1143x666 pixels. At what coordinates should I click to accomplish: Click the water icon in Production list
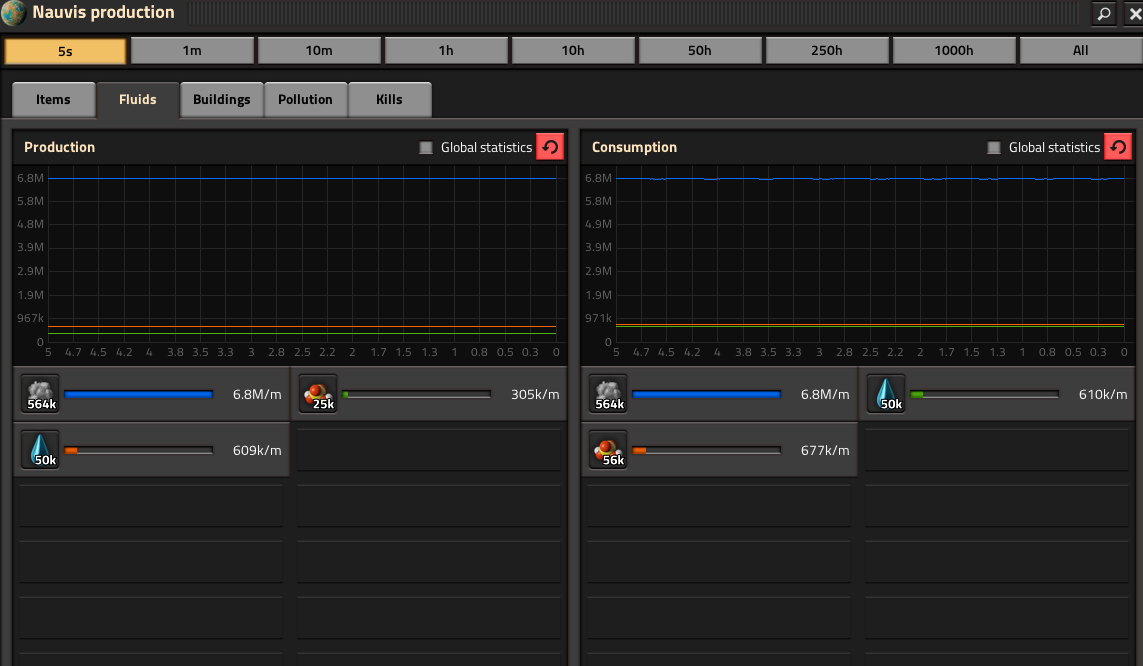(x=40, y=450)
